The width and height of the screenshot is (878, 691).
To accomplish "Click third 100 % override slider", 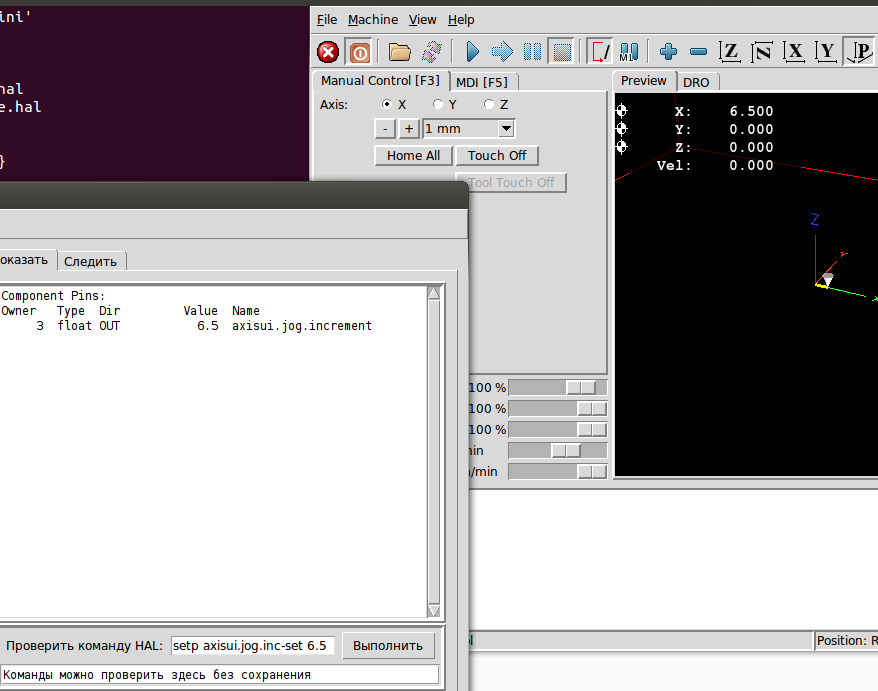I will coord(557,429).
